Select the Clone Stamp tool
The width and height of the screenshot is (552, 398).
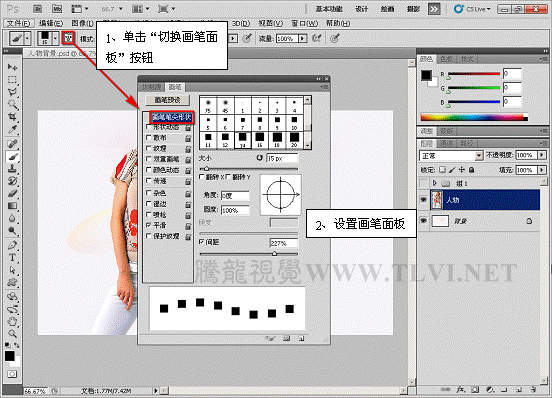click(x=12, y=169)
